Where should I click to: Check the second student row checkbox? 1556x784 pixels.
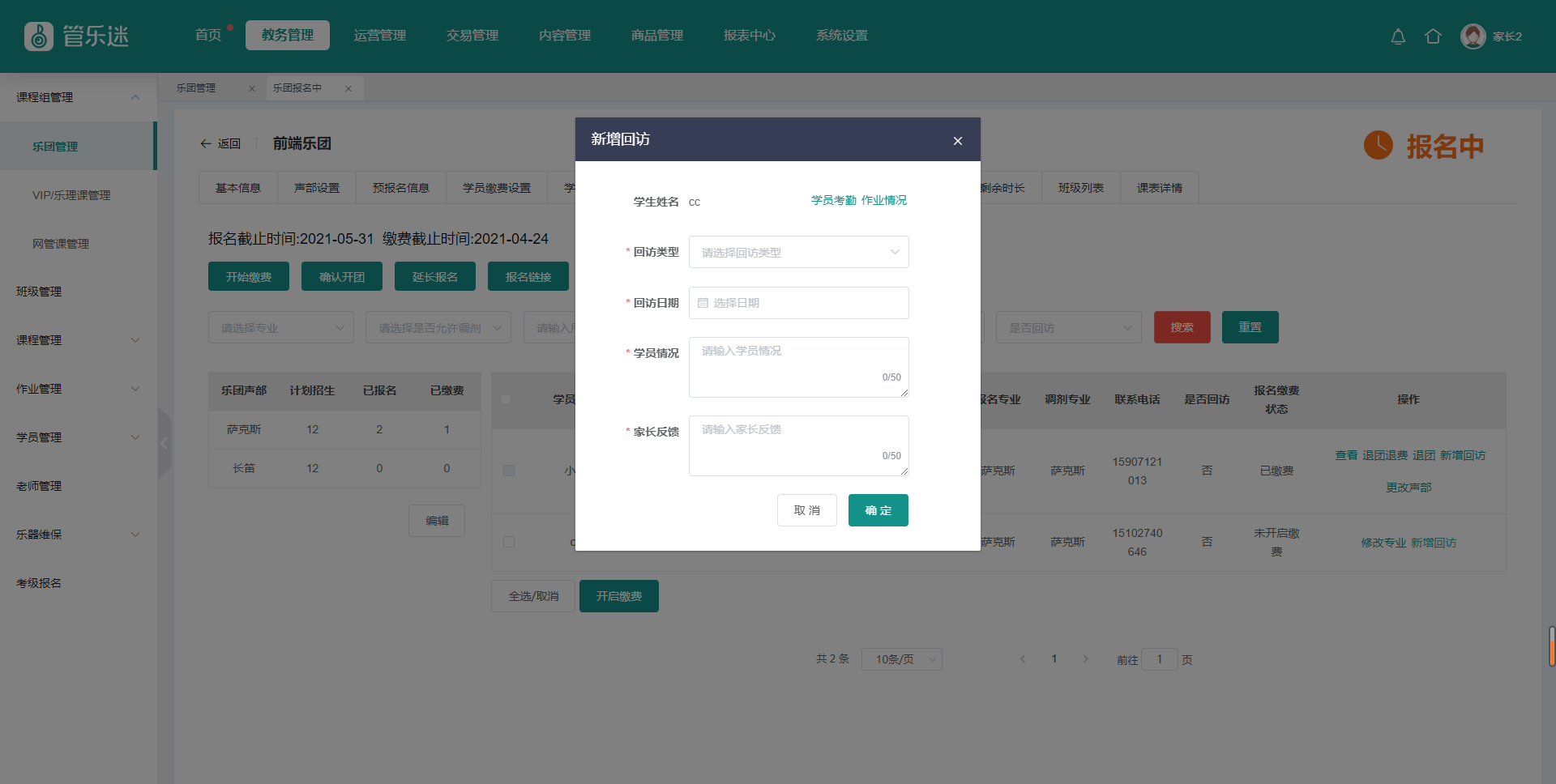click(x=509, y=542)
